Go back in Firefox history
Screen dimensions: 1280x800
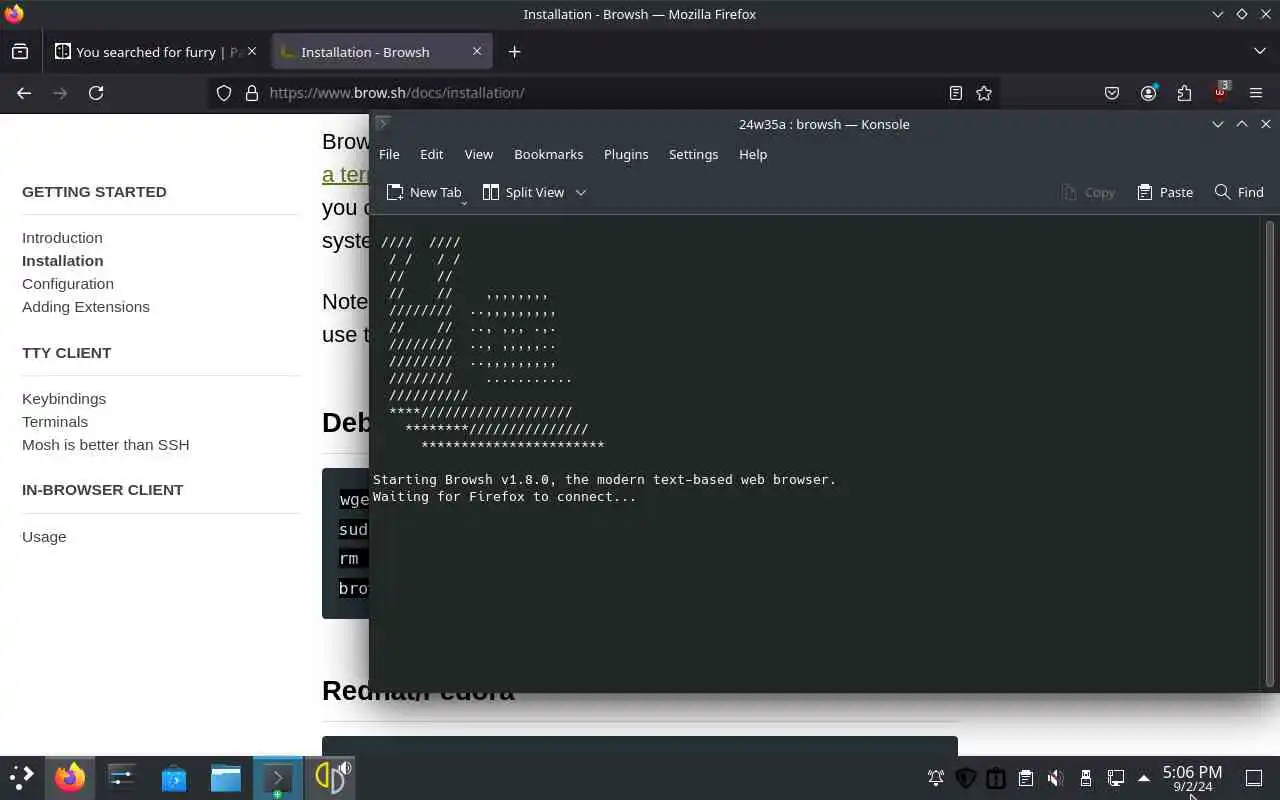click(24, 93)
